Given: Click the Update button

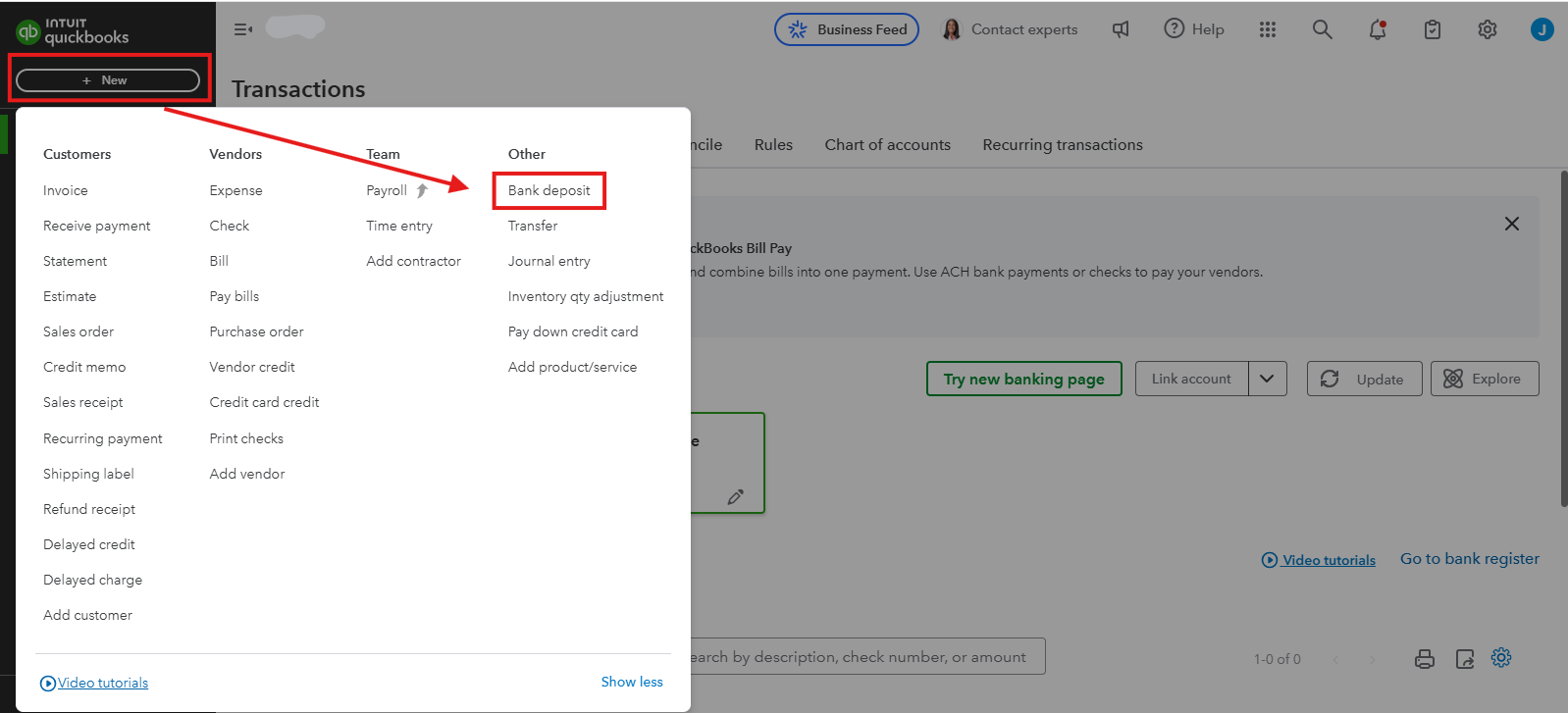Looking at the screenshot, I should click(x=1364, y=379).
